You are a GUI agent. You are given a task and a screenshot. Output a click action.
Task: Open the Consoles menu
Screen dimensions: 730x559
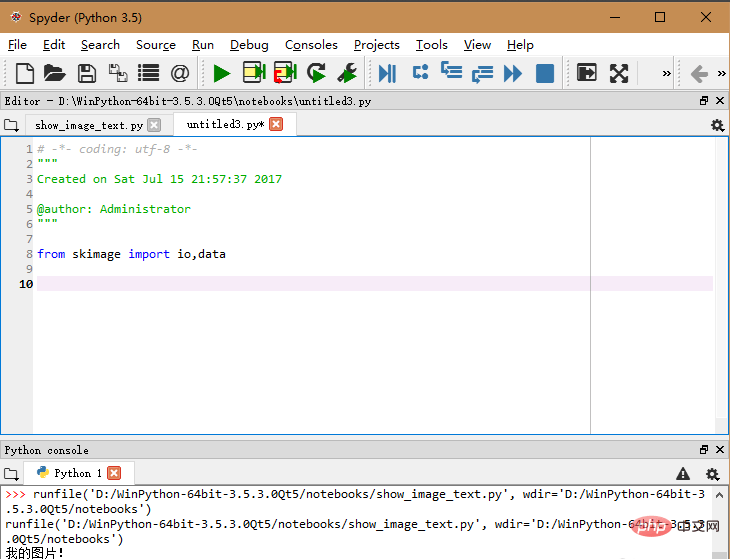pos(311,45)
